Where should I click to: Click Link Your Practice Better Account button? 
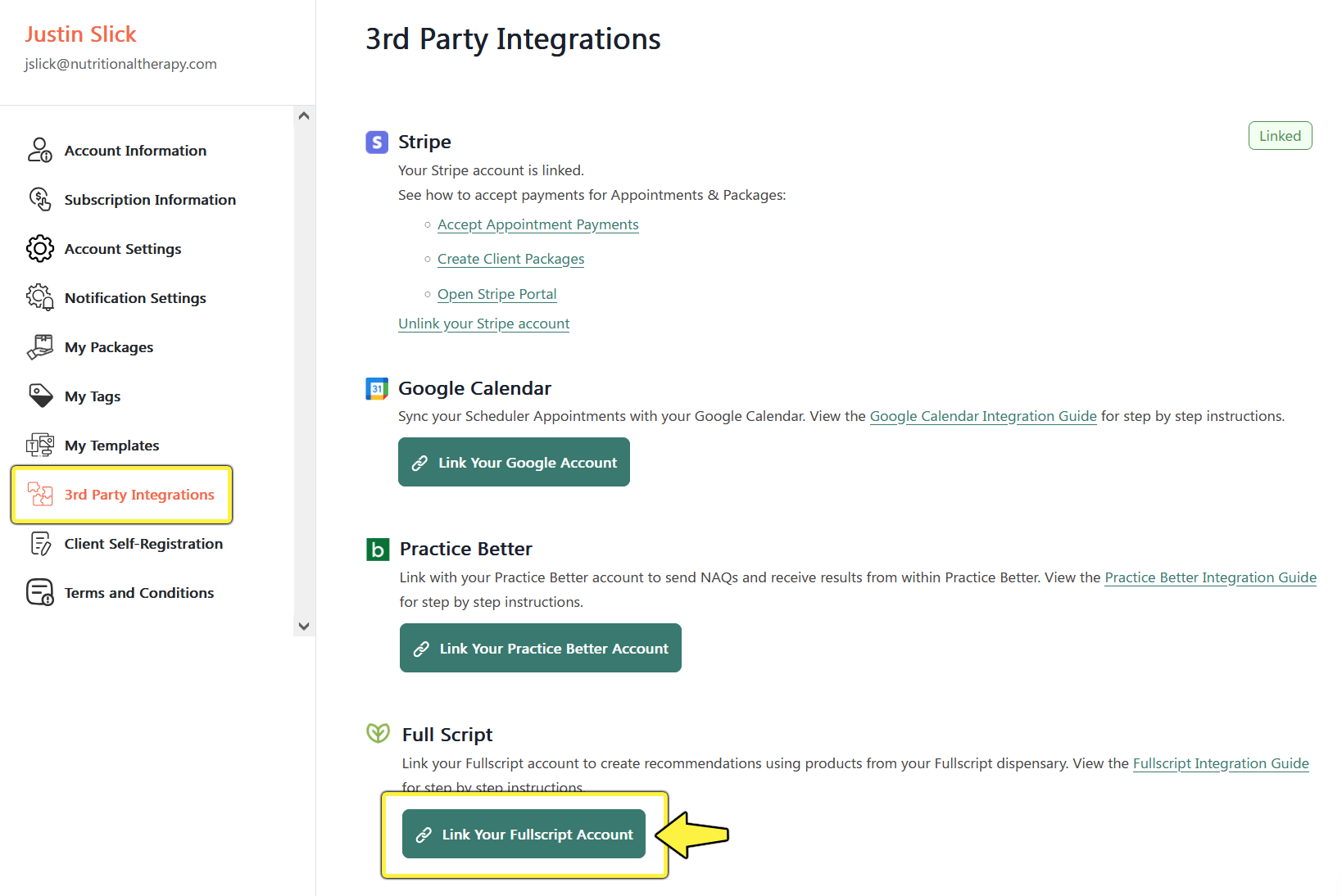tap(541, 648)
